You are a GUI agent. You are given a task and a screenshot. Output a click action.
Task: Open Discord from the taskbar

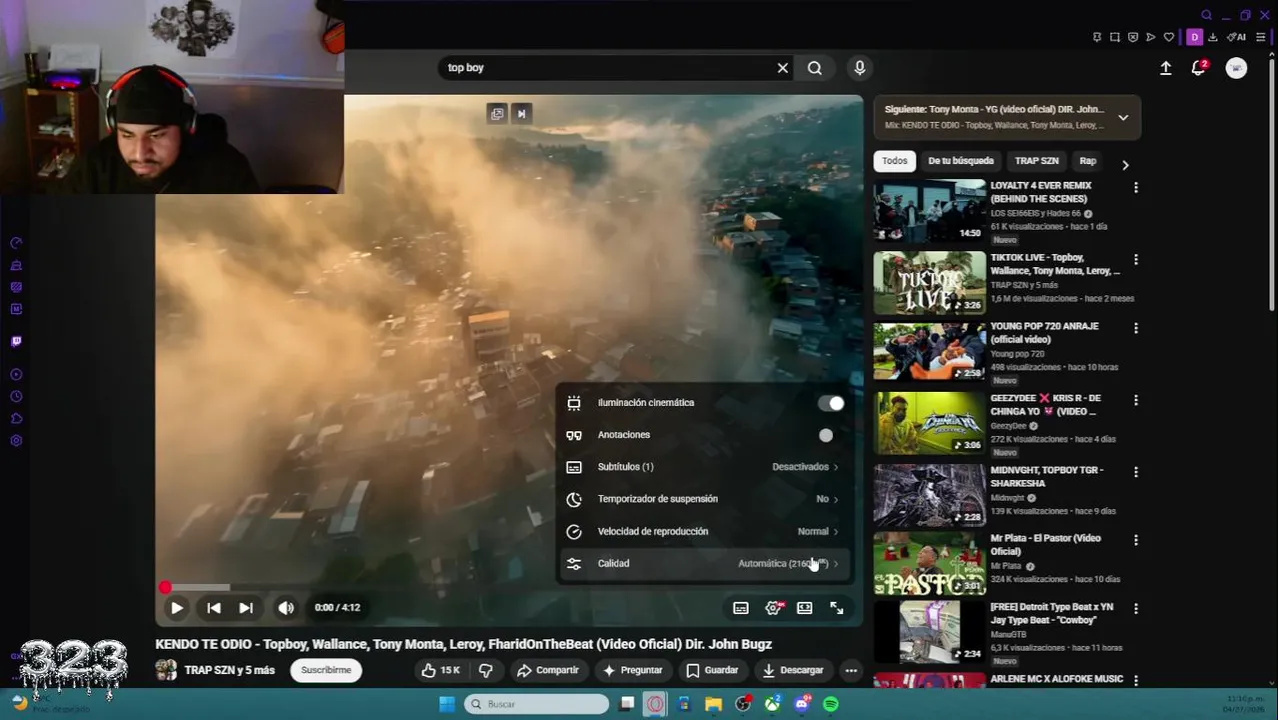point(801,704)
